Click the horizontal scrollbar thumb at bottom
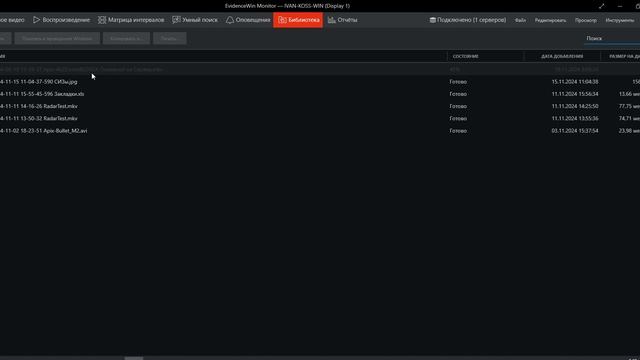The image size is (640, 360). (x=133, y=358)
